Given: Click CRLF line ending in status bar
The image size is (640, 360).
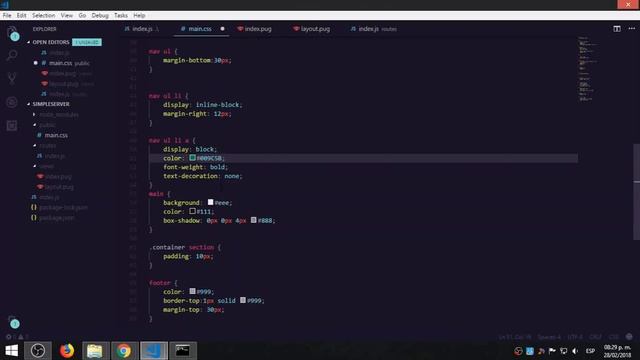Looking at the screenshot, I should pyautogui.click(x=596, y=337).
